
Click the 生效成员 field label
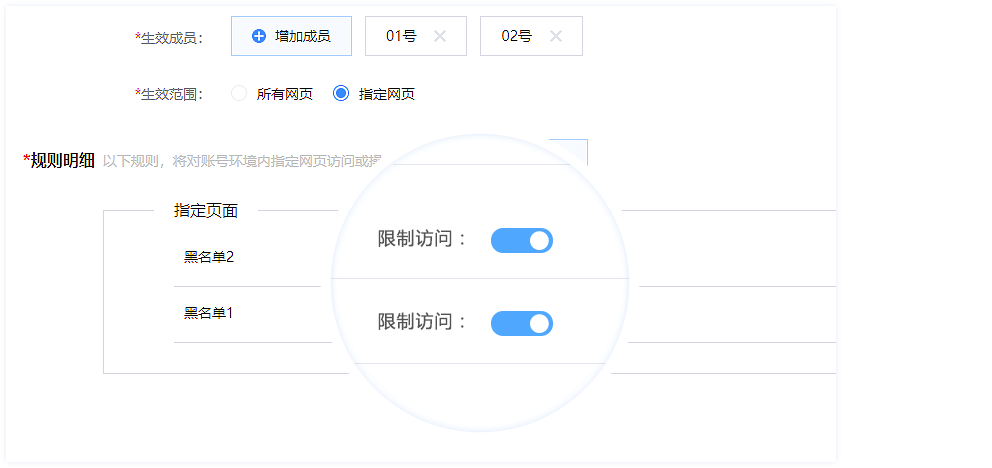[x=169, y=38]
